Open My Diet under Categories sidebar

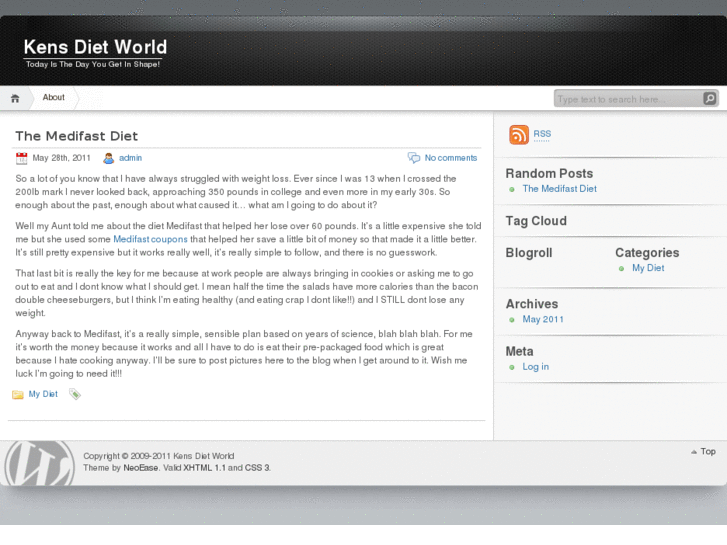tap(648, 268)
